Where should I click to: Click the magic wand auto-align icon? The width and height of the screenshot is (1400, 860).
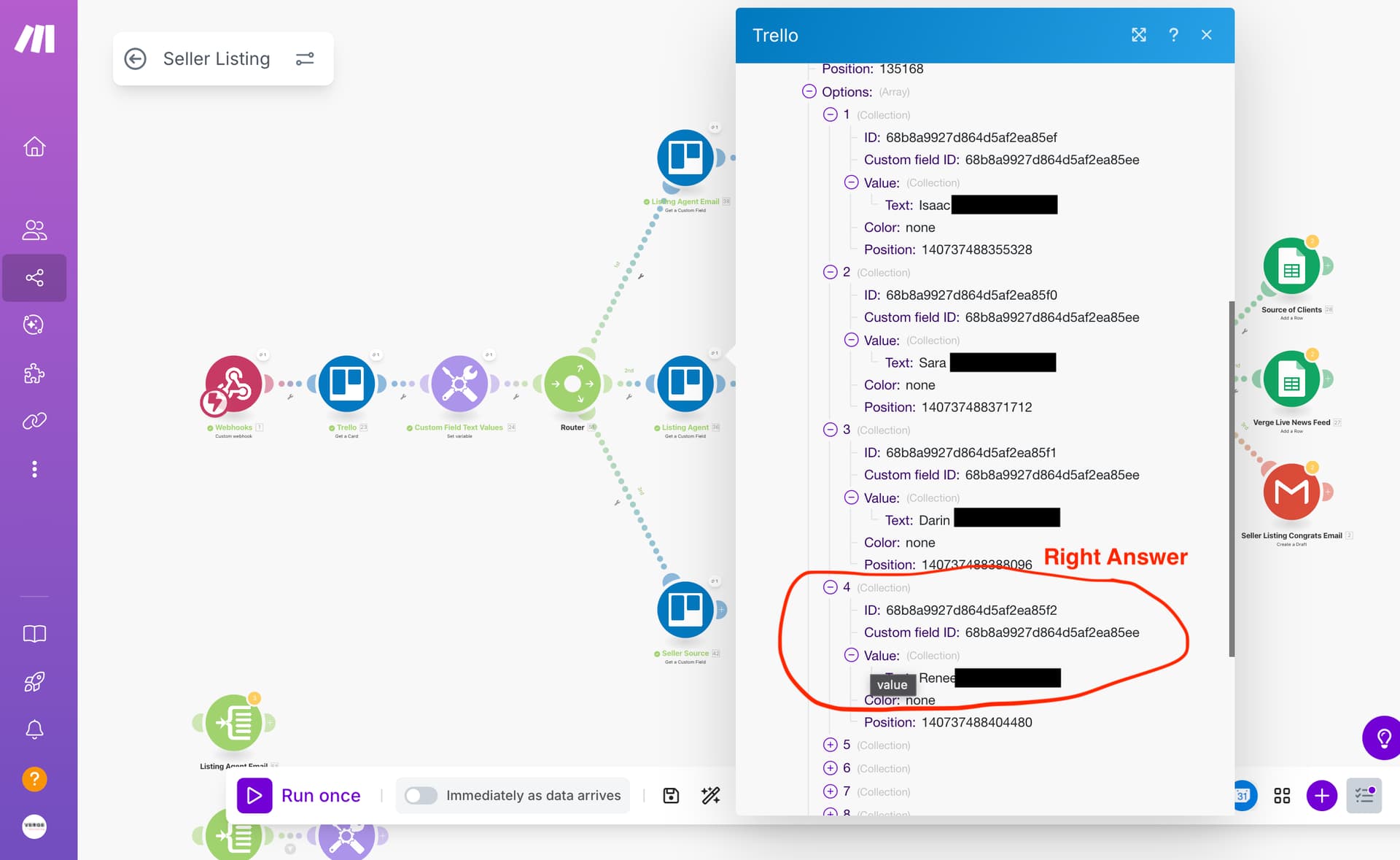(710, 795)
